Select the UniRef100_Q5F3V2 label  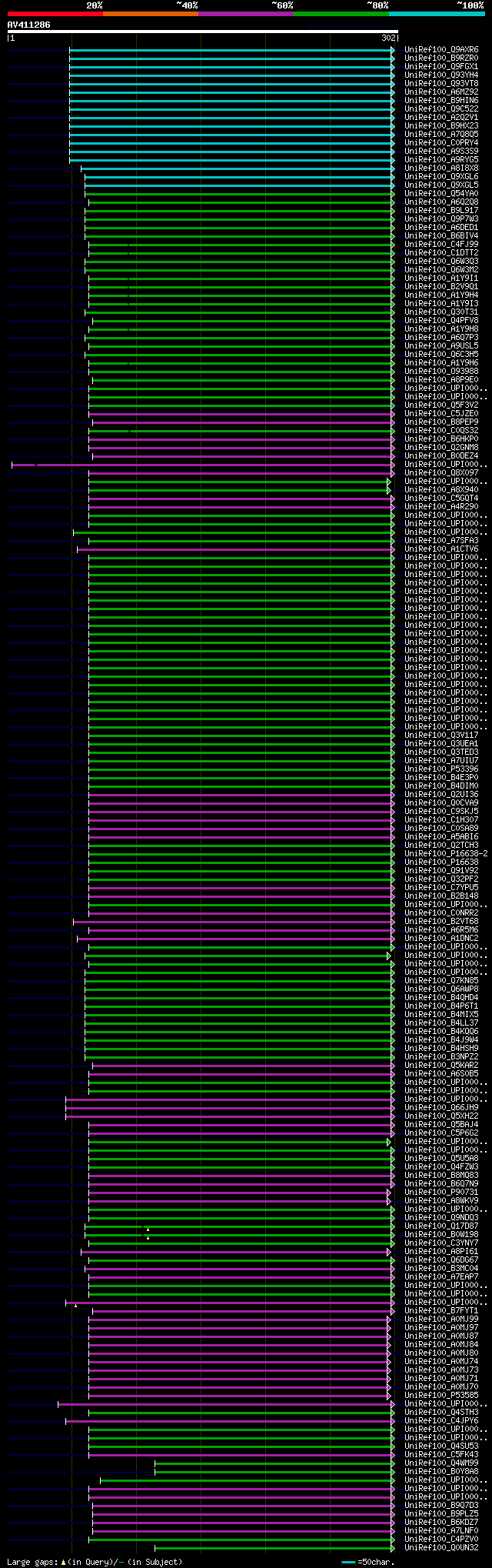pyautogui.click(x=441, y=405)
